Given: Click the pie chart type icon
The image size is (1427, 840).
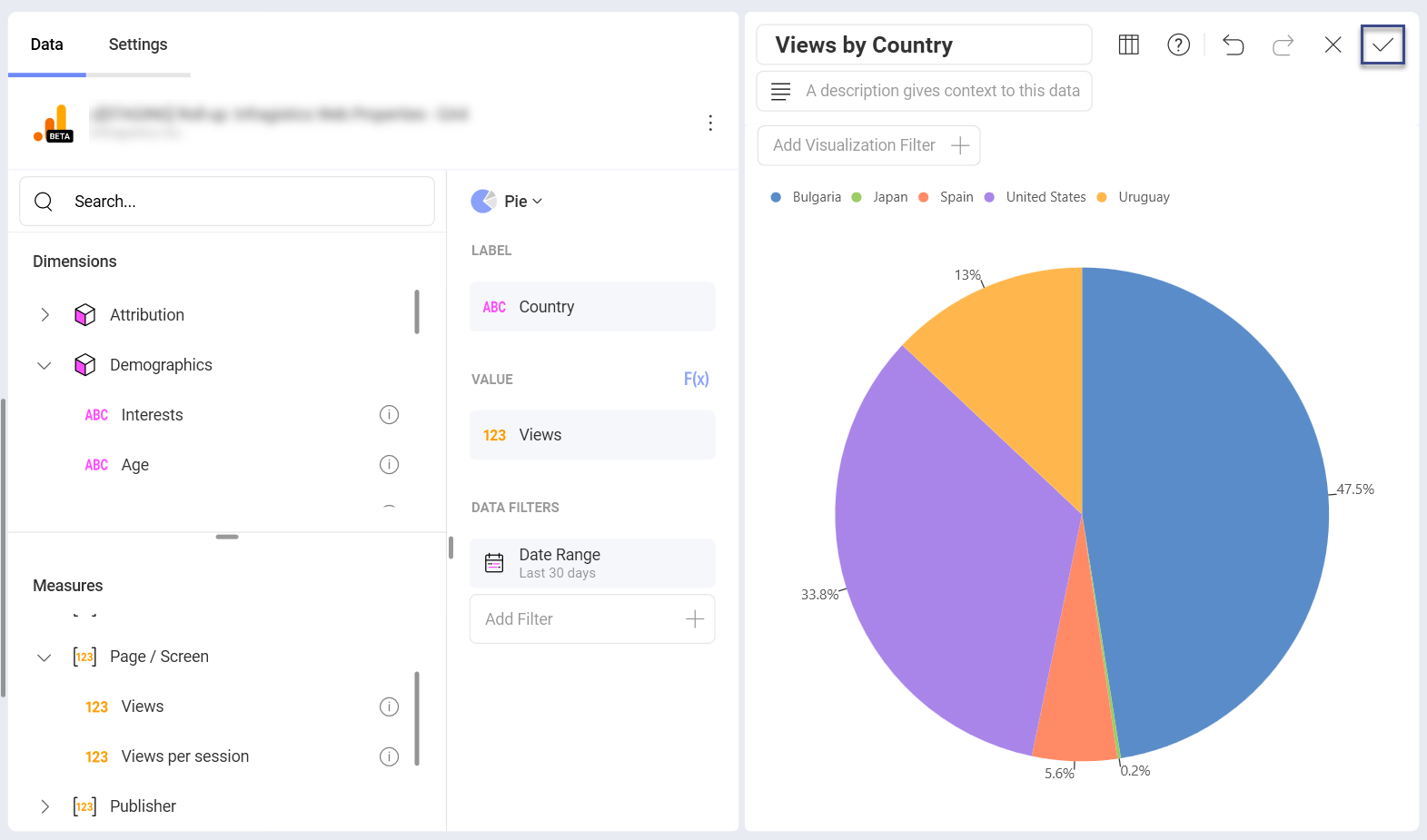Looking at the screenshot, I should click(483, 201).
